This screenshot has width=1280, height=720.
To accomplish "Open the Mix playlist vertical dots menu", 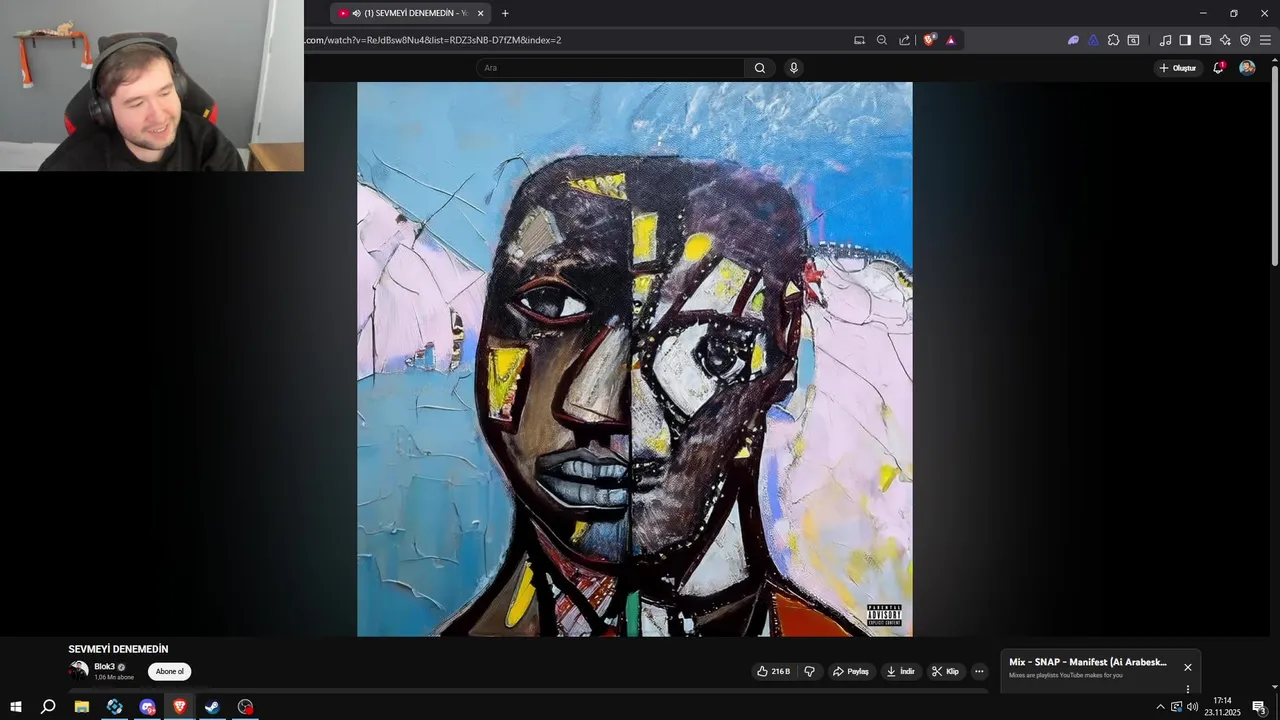I will [1188, 689].
